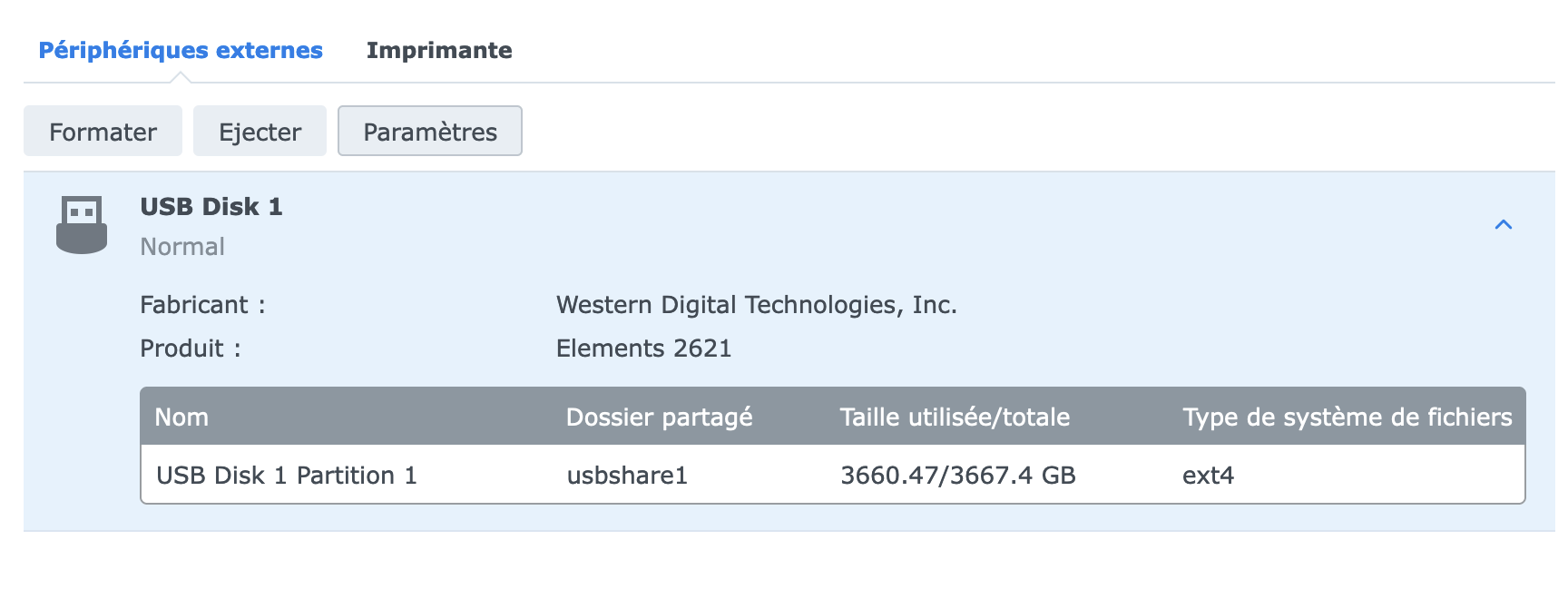Click the Normal status text
The height and width of the screenshot is (599, 1568).
click(182, 247)
